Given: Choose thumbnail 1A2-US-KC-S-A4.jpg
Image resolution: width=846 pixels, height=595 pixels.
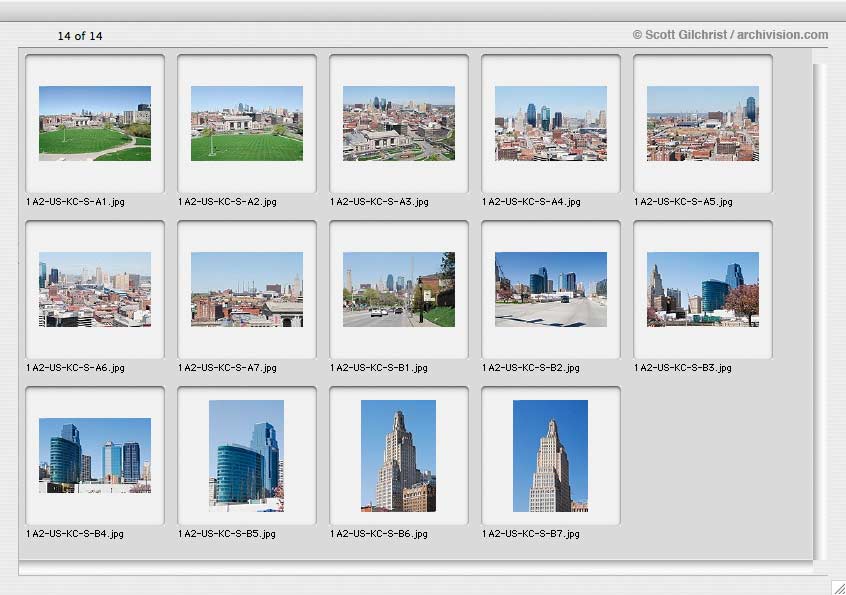Looking at the screenshot, I should [x=551, y=124].
